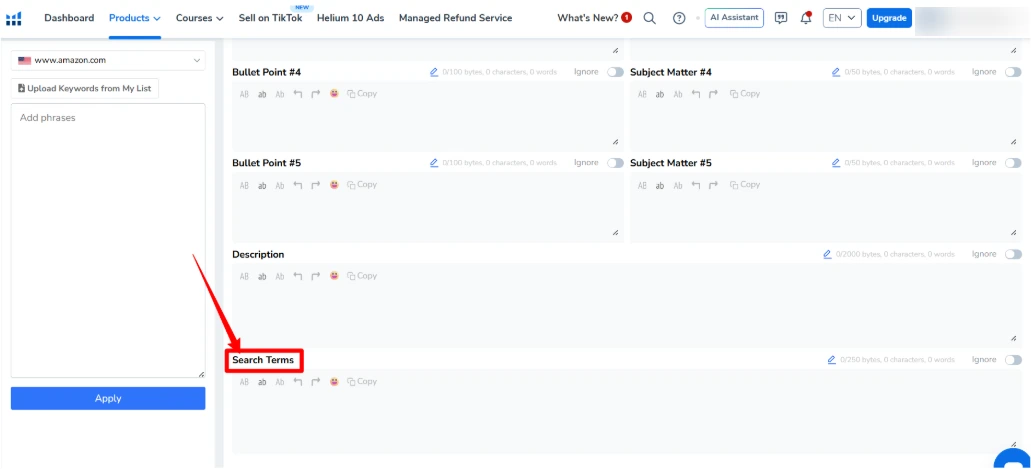This screenshot has width=1031, height=469.
Task: Enable Ignore switch for Description
Action: (x=1013, y=254)
